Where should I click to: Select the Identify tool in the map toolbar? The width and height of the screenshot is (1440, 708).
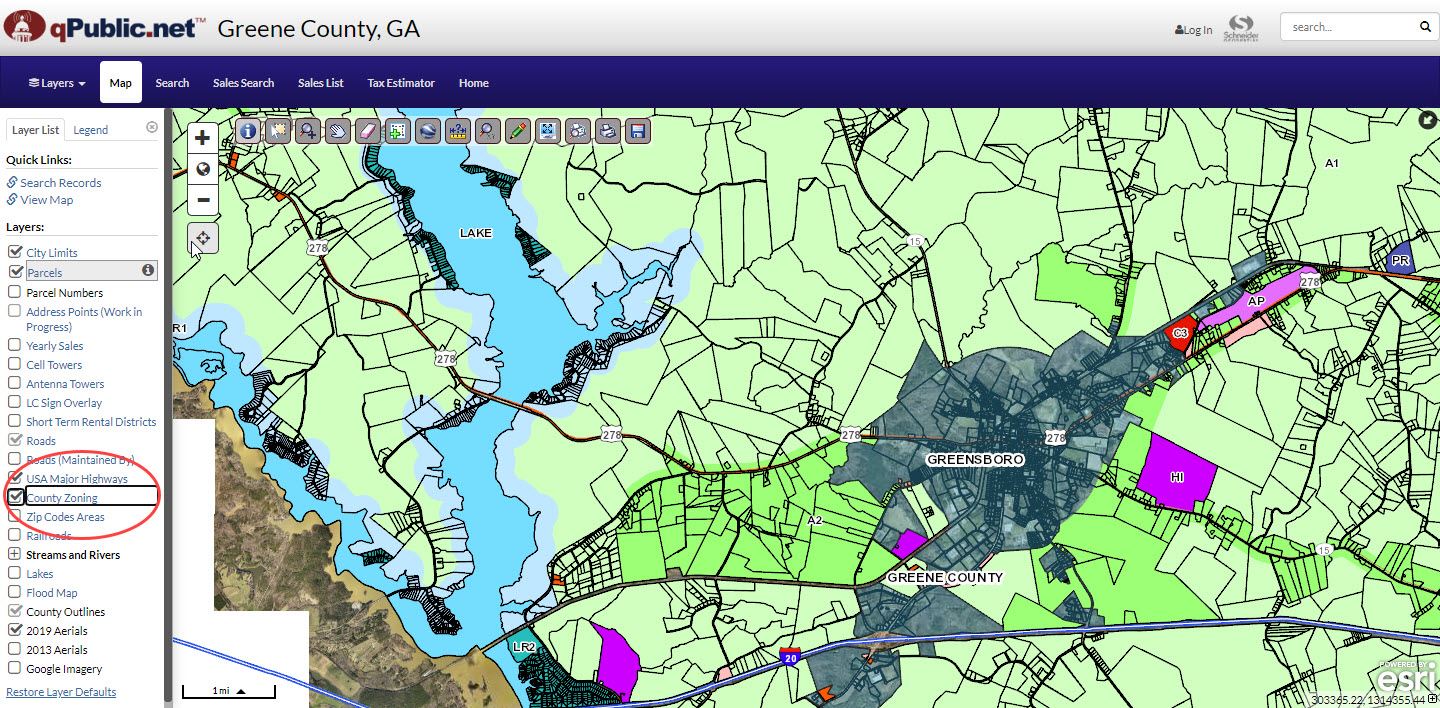(247, 130)
